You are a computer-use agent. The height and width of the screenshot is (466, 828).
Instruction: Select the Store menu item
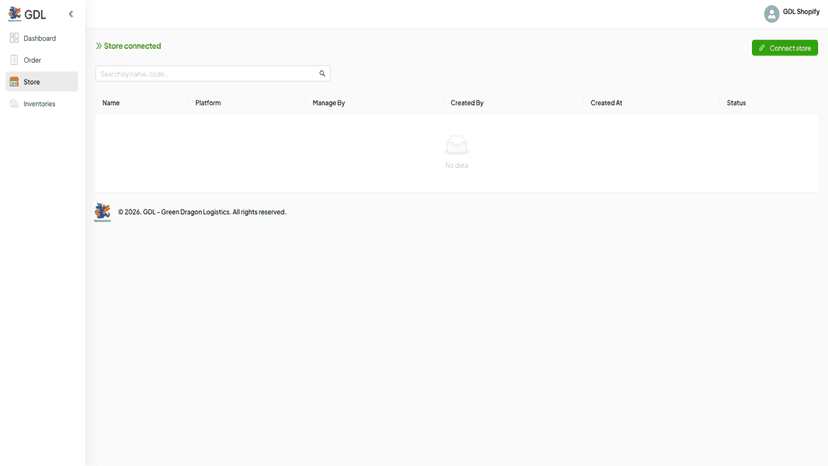click(42, 82)
